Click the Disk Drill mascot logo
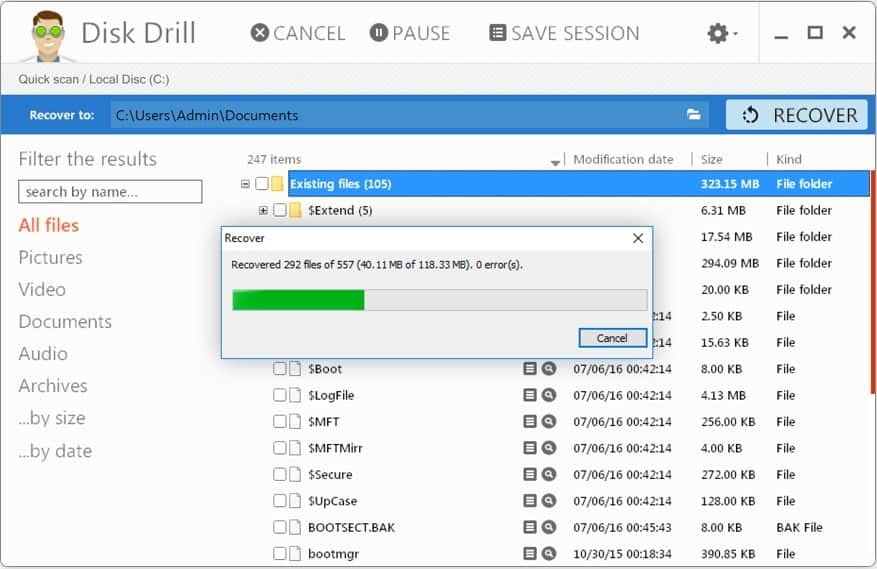The width and height of the screenshot is (877, 569). click(x=48, y=36)
